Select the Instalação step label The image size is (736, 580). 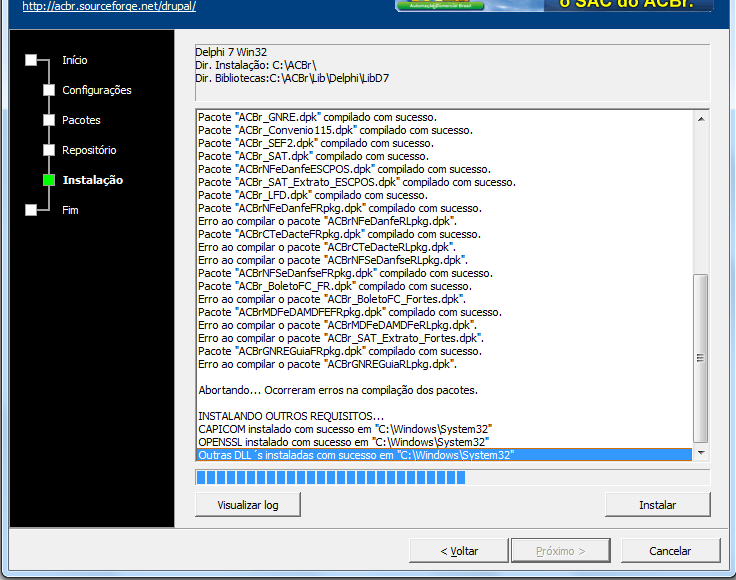click(93, 180)
